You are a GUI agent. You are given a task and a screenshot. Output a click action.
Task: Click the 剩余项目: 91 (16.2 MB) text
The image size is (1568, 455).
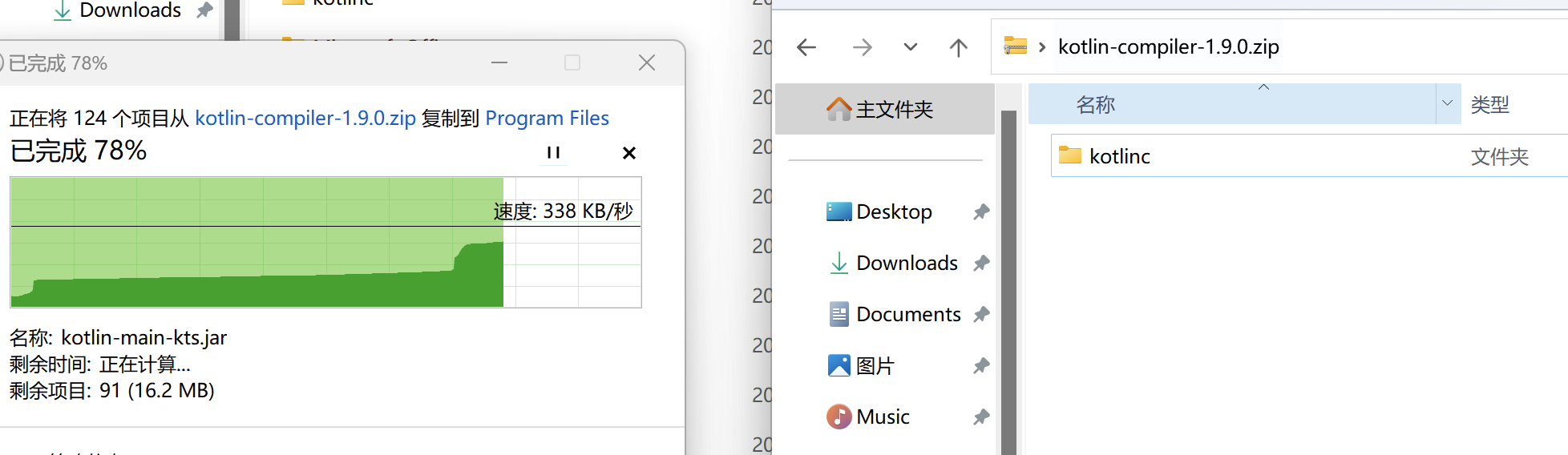112,390
